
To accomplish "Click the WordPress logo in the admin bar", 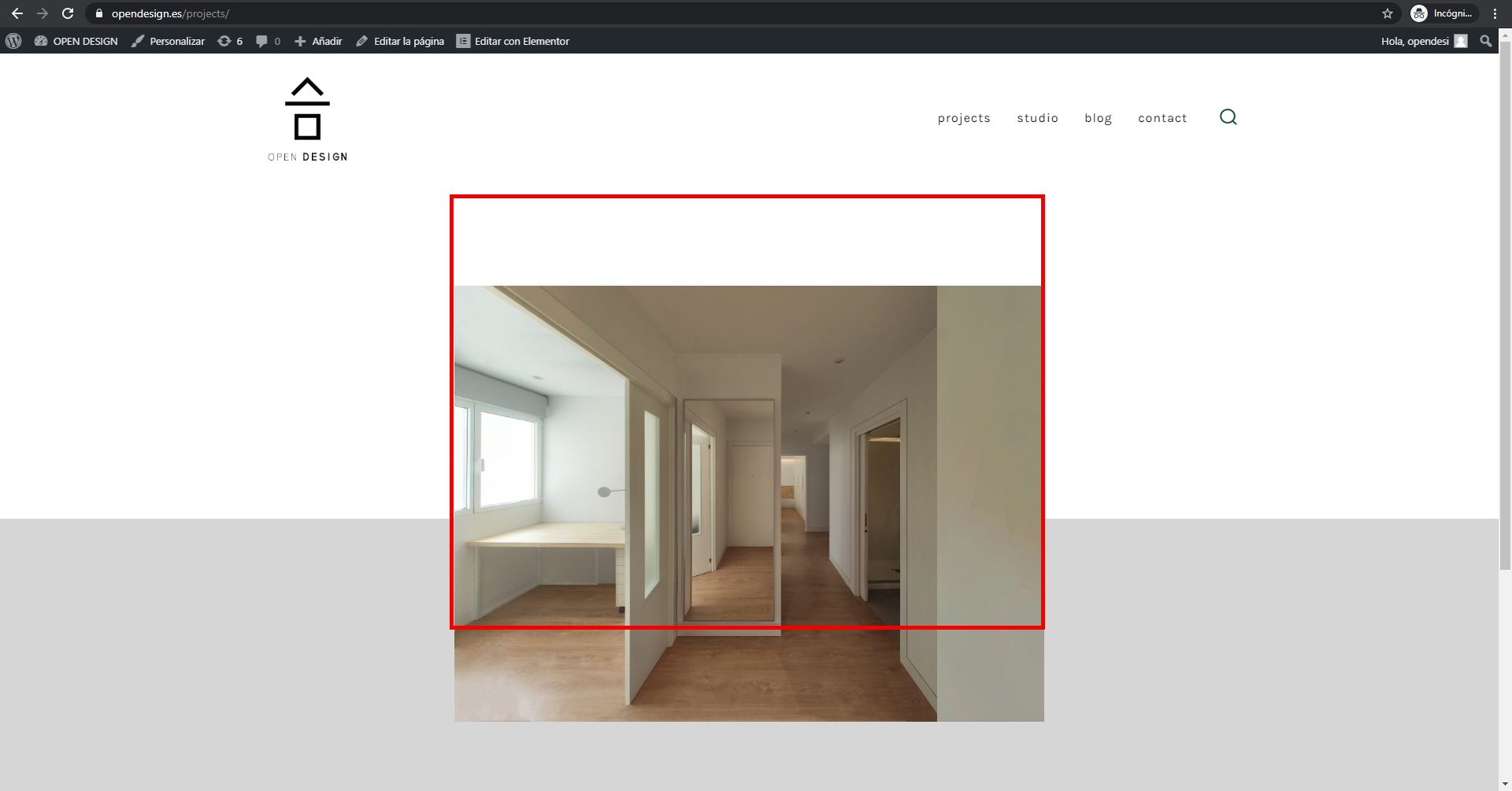I will 13,41.
